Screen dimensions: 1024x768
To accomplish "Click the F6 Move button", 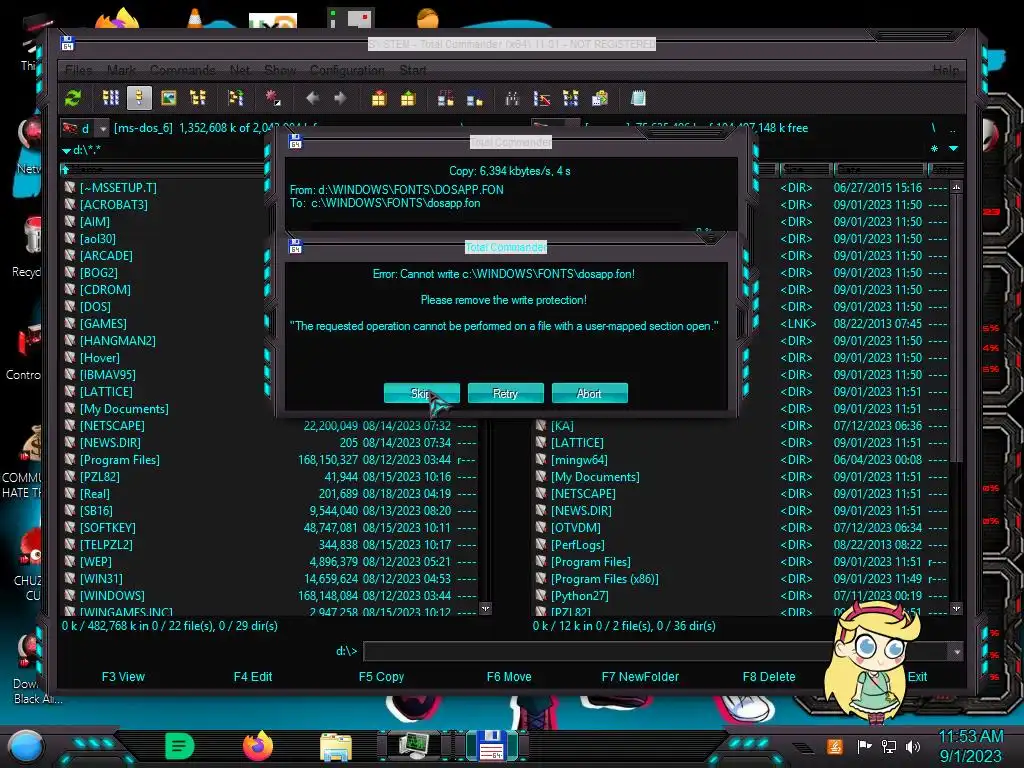I will [509, 677].
